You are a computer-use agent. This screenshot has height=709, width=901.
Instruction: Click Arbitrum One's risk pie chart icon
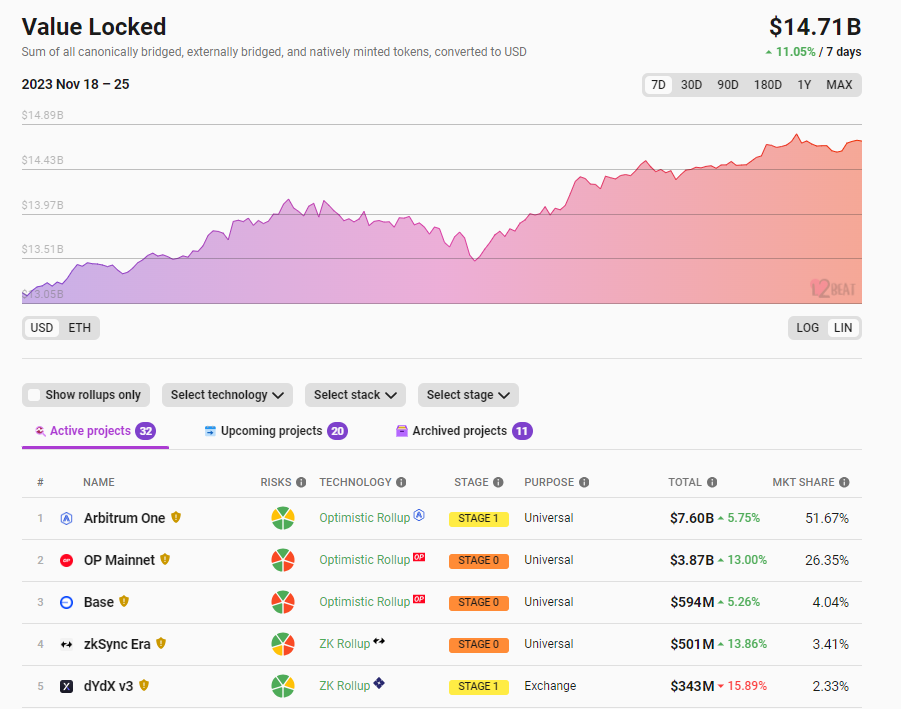(x=283, y=519)
